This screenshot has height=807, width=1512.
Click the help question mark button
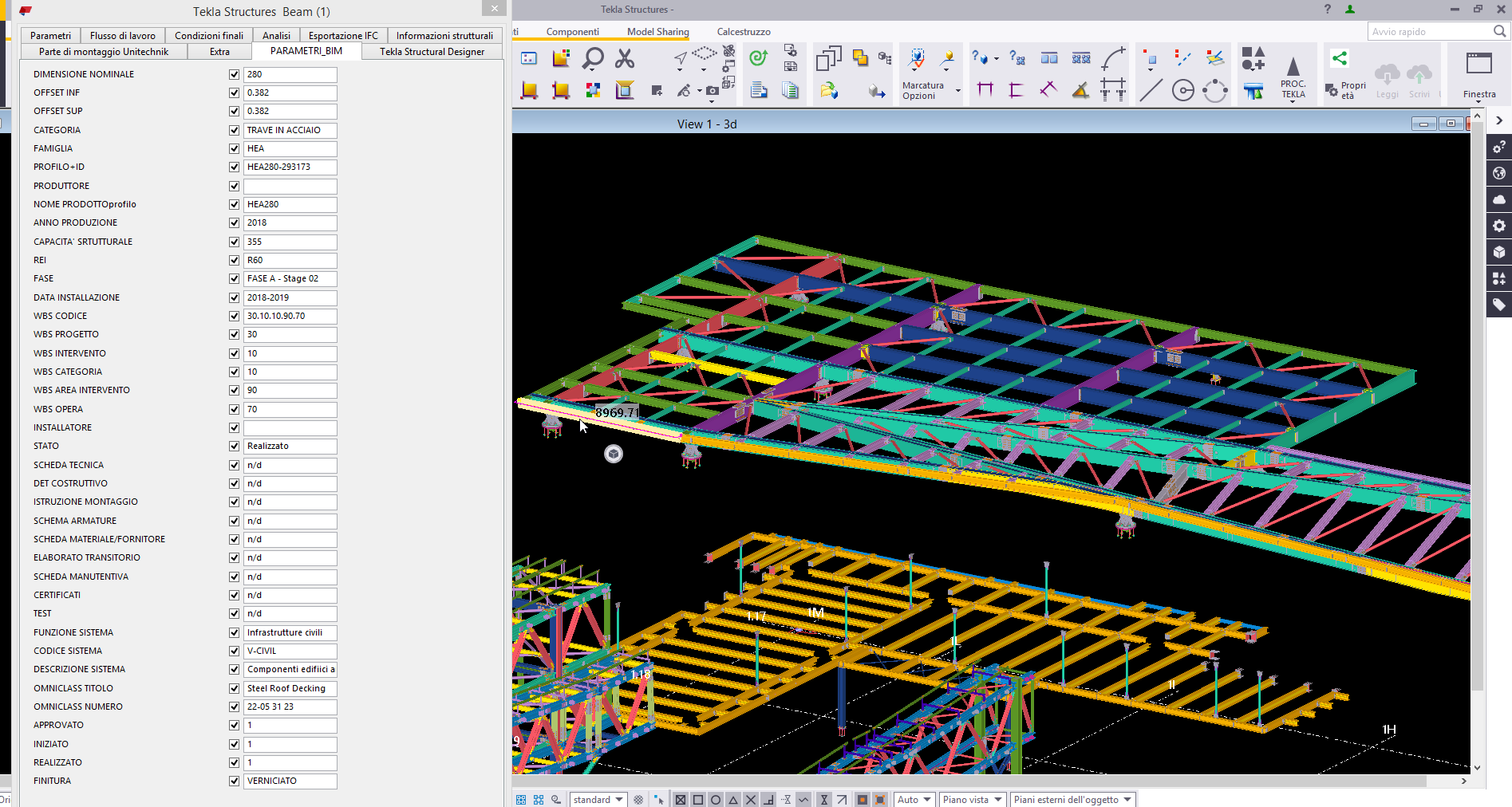point(1328,9)
